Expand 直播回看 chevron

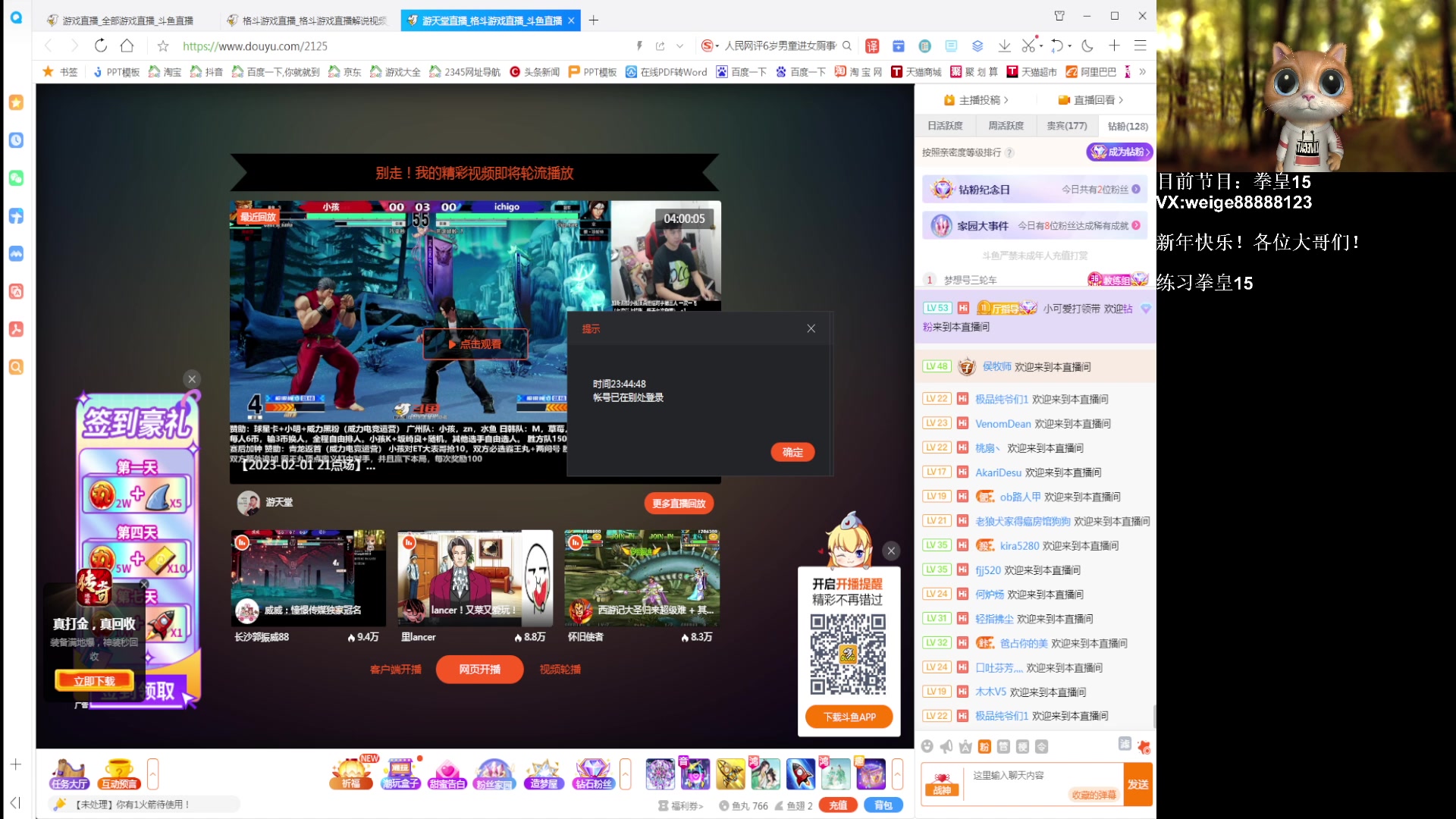(x=1121, y=100)
